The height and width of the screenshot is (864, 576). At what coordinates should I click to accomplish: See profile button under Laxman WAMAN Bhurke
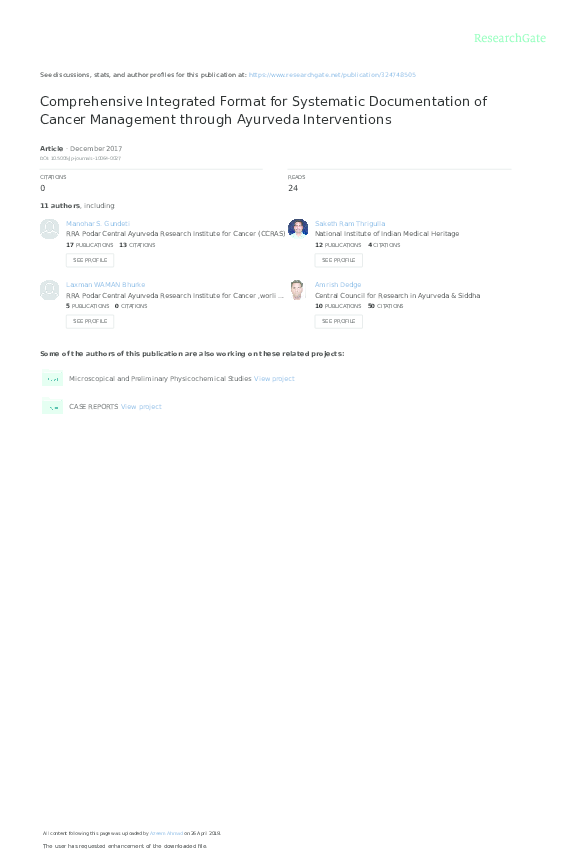(90, 321)
